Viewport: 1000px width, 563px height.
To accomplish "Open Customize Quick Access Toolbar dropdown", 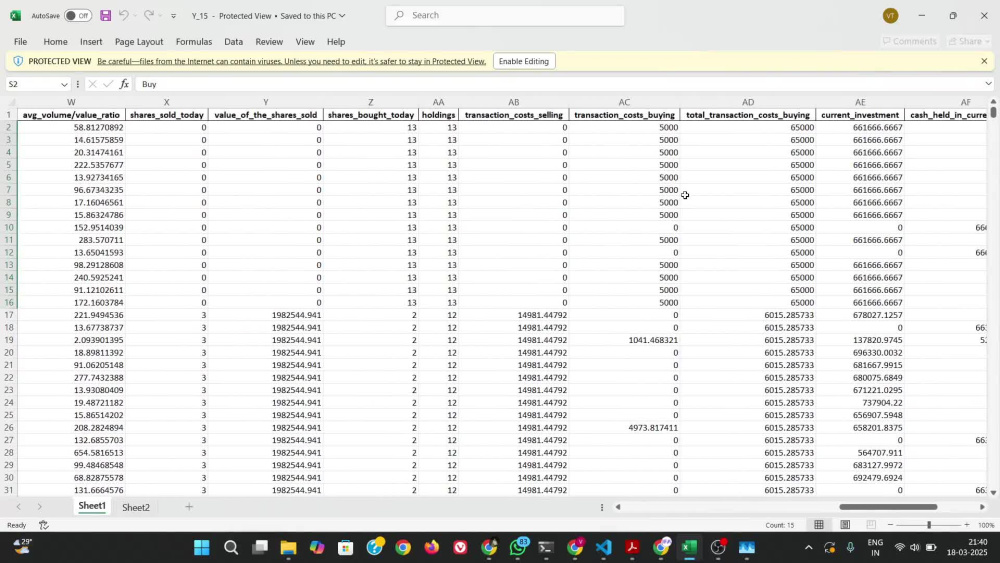I will coord(173,16).
